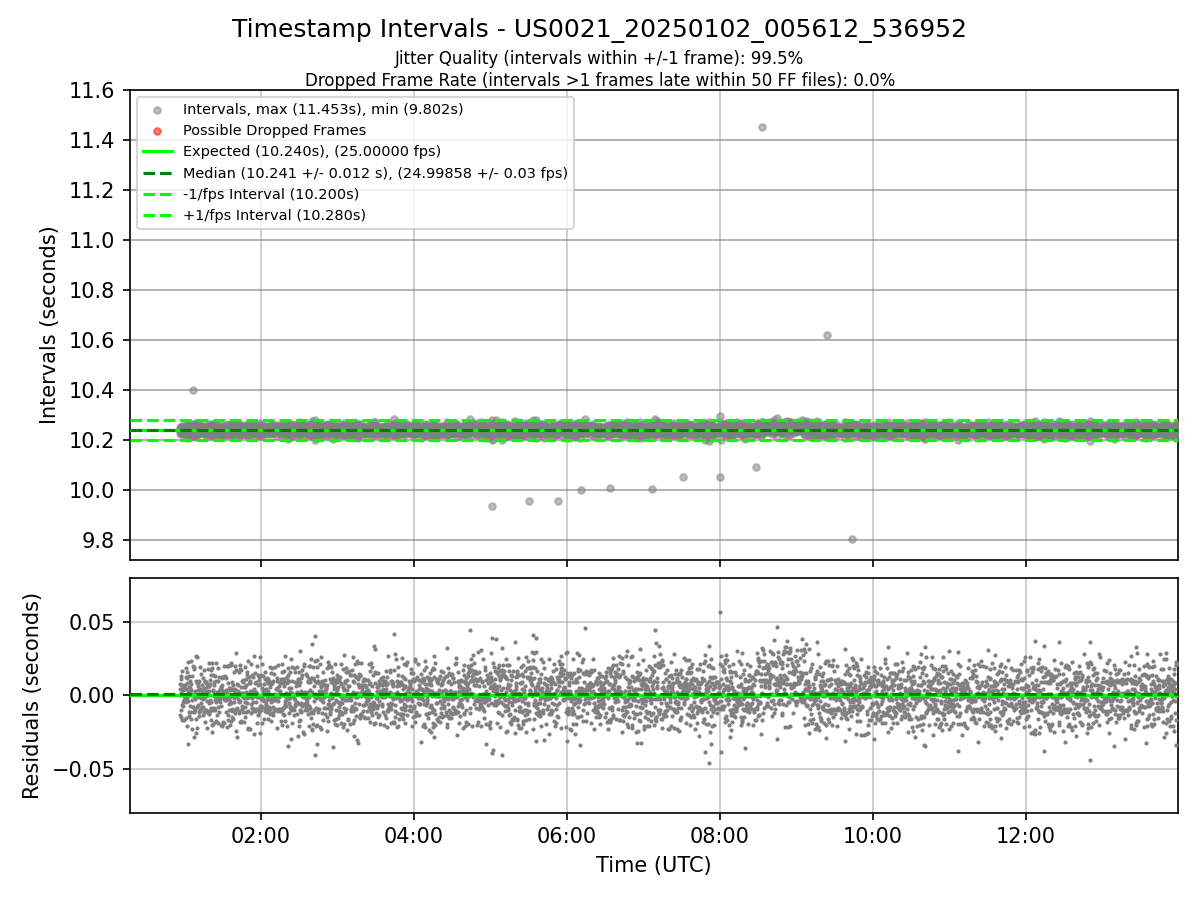Click the 02:00 x-axis tick label
The height and width of the screenshot is (900, 1200).
[261, 836]
